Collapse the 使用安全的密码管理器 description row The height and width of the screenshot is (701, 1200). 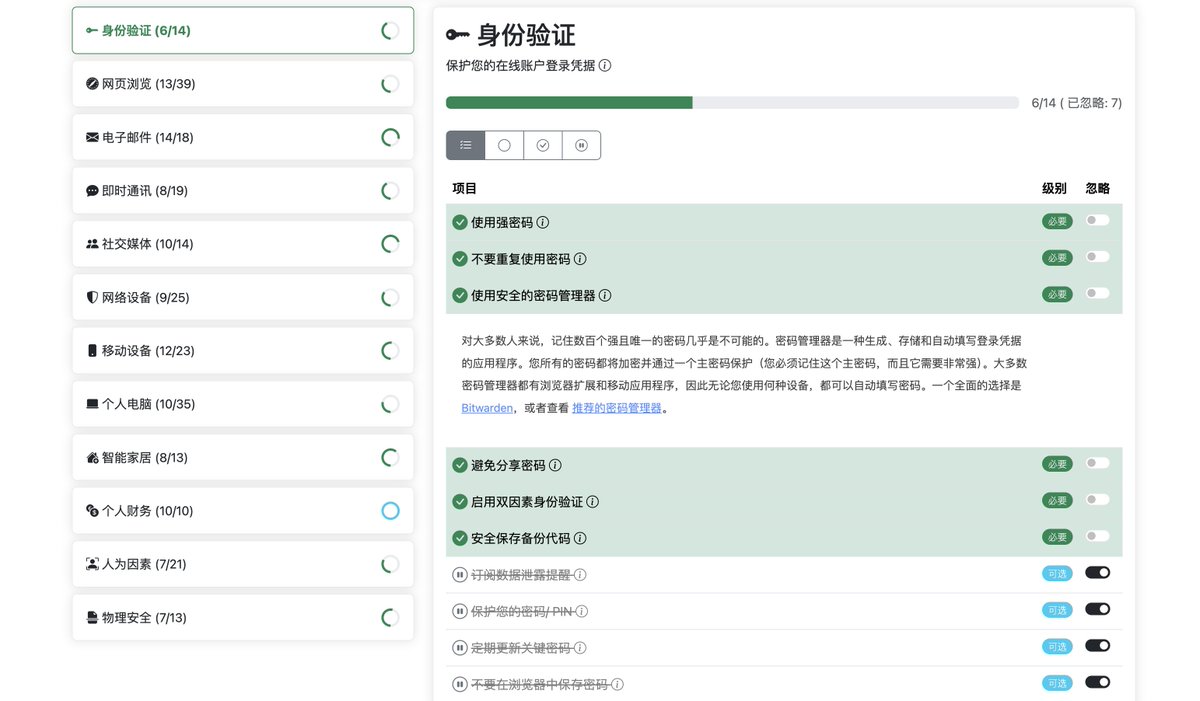point(784,296)
